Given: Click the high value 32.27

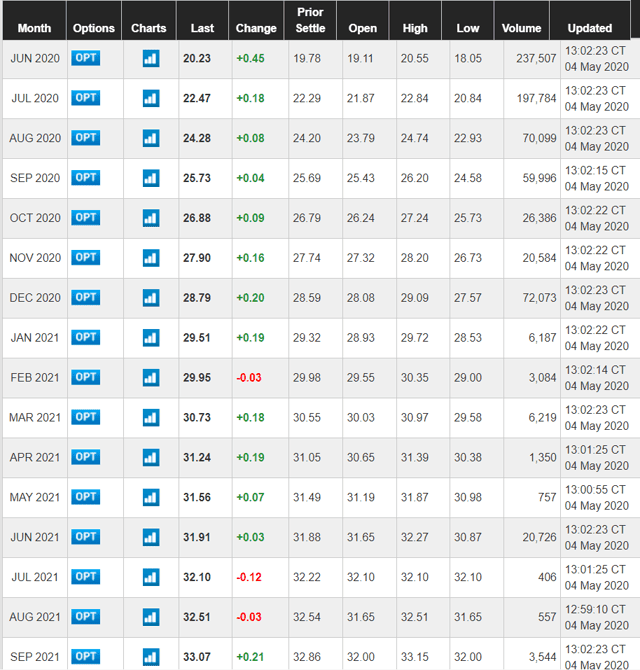Looking at the screenshot, I should tap(414, 537).
